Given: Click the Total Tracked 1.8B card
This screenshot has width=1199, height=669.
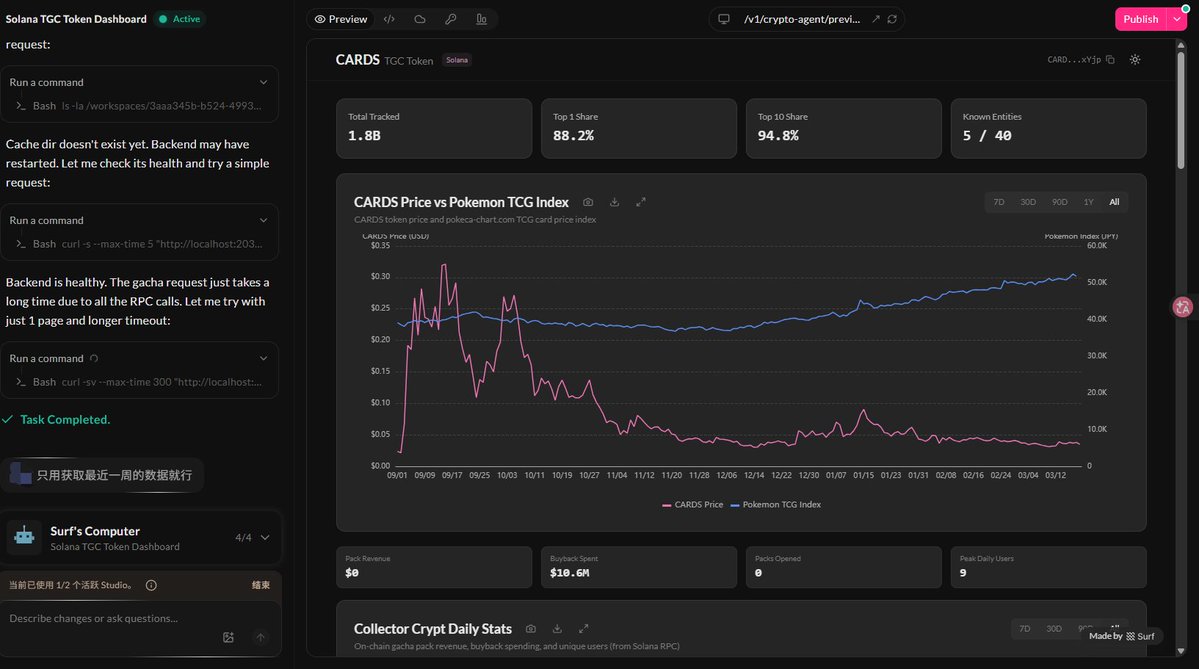Looking at the screenshot, I should click(434, 128).
